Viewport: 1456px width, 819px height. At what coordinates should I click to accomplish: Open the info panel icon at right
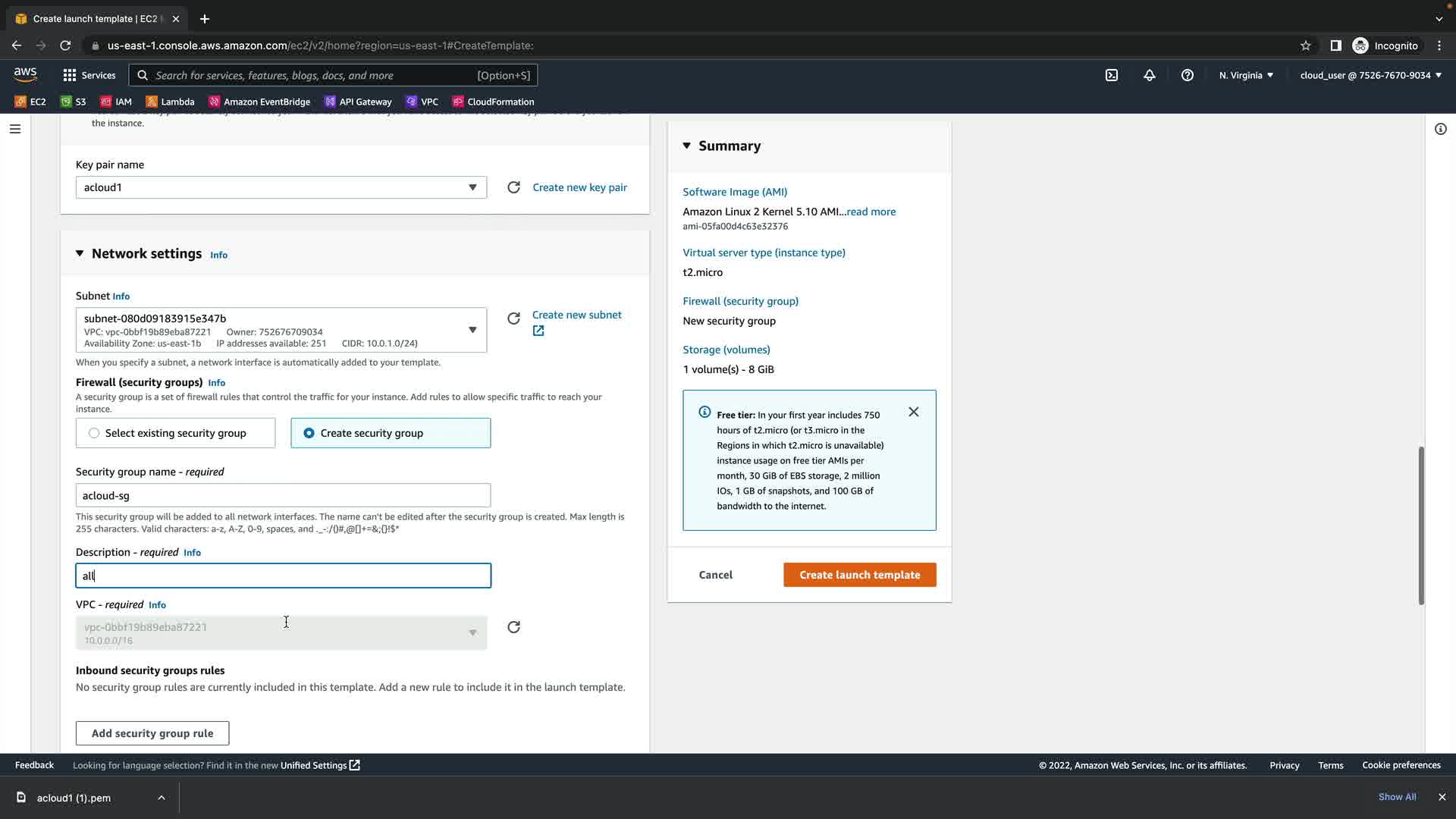pos(1440,129)
